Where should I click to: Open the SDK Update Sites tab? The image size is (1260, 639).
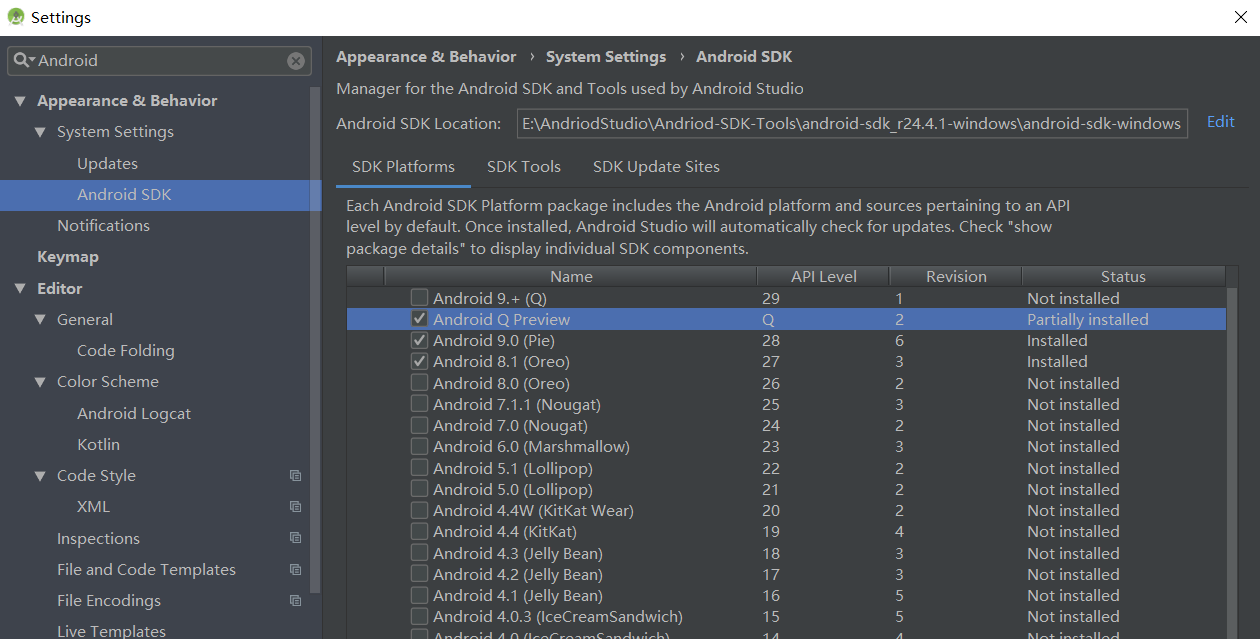656,167
